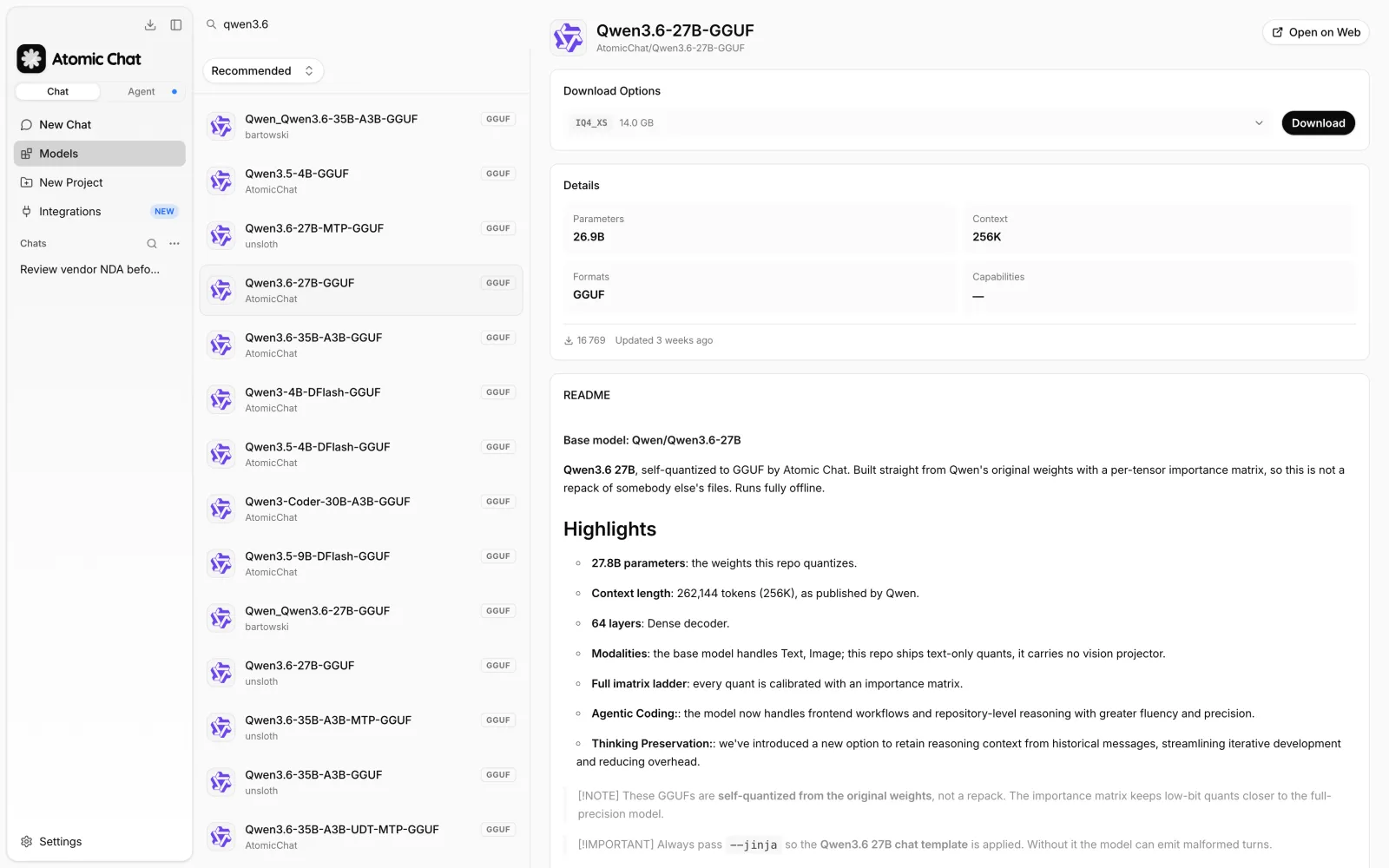Create a New Project
The height and width of the screenshot is (868, 1389).
(x=100, y=182)
